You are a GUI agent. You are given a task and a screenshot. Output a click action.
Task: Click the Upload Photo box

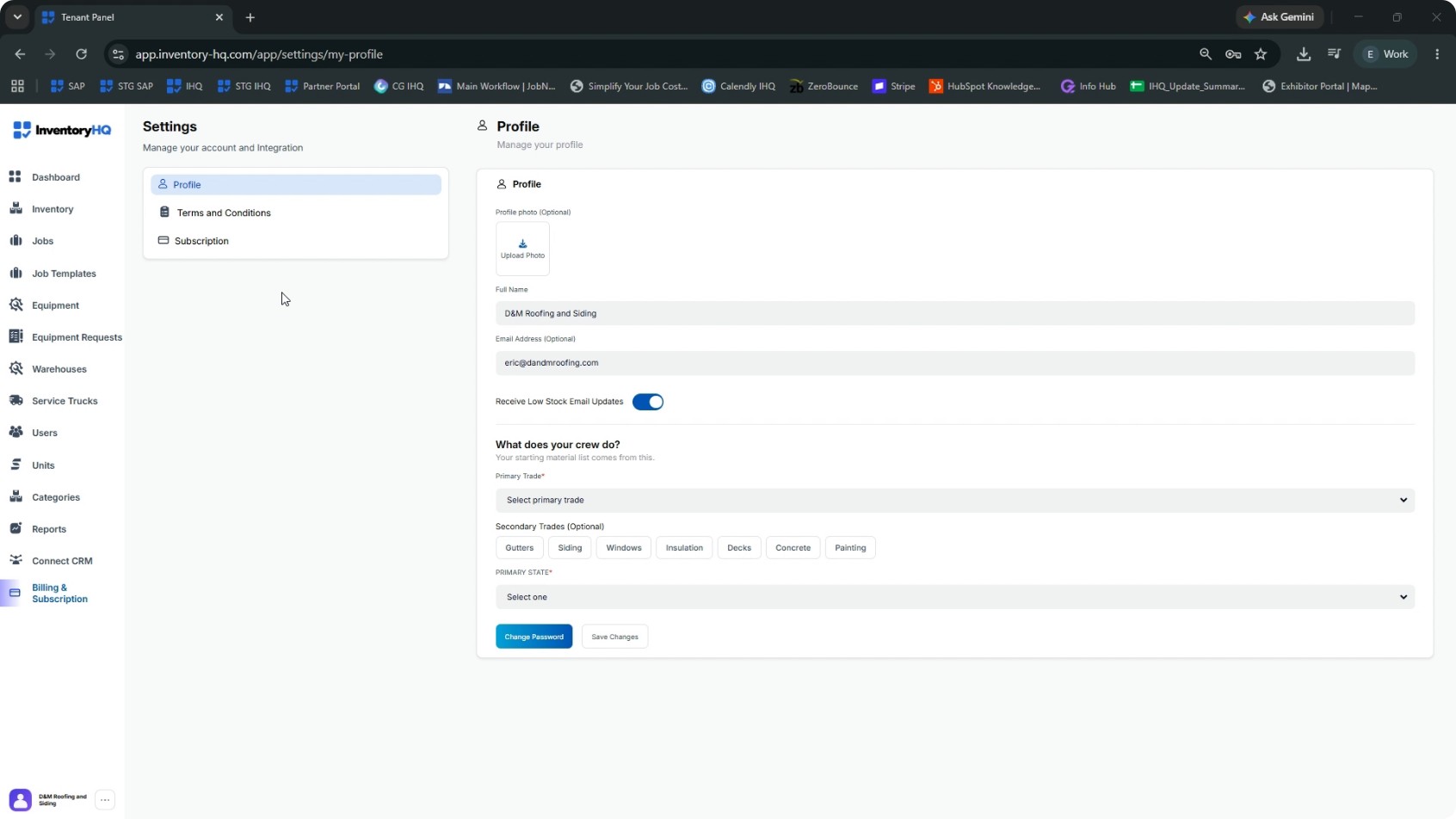[x=522, y=249]
